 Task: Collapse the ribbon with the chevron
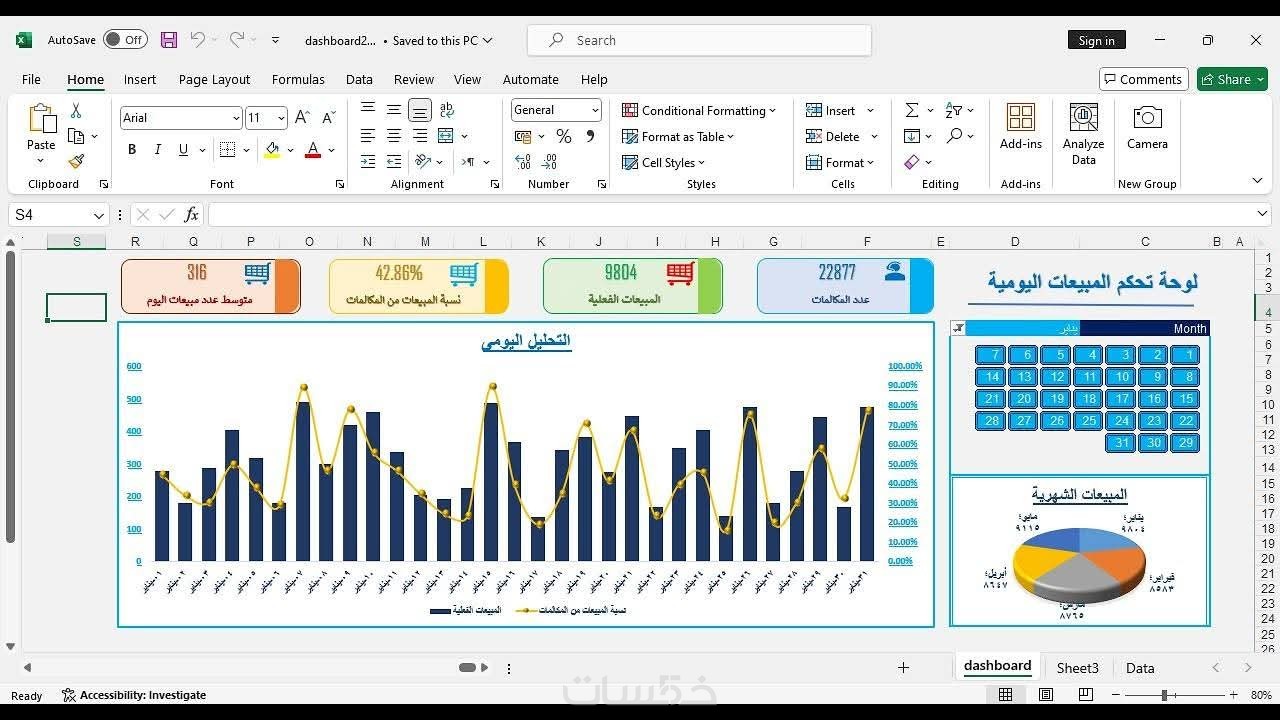pyautogui.click(x=1257, y=181)
